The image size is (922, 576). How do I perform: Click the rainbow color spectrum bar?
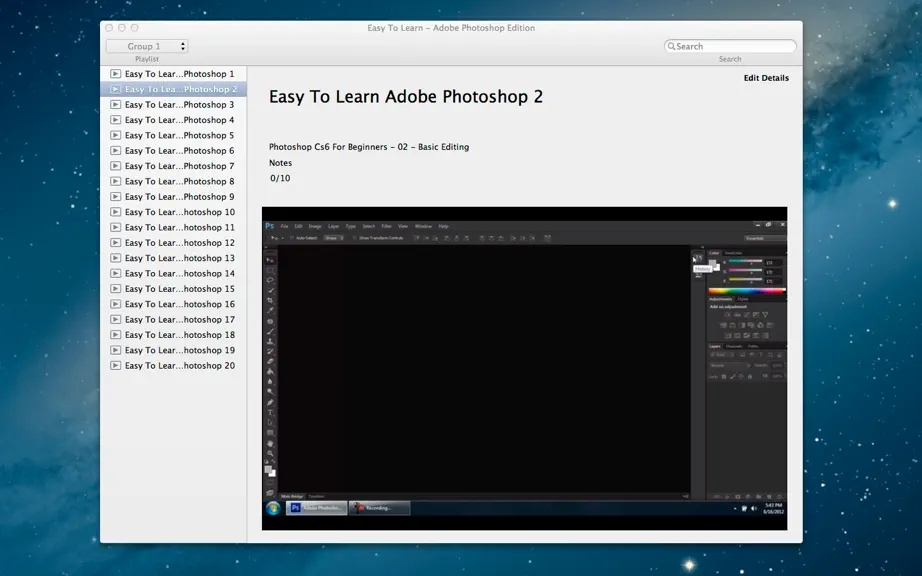point(747,290)
